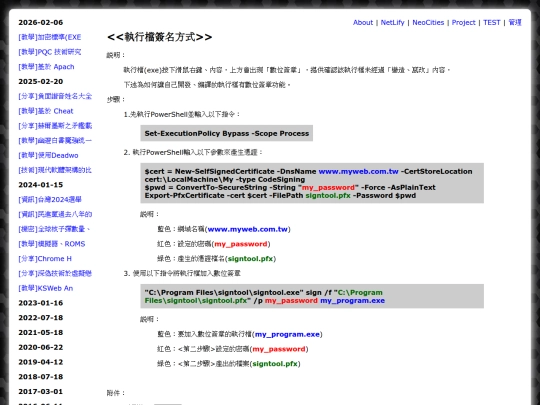The width and height of the screenshot is (540, 405).
Task: Click the $pwd = ConvertTo-SecureString code line
Action: coord(290,187)
